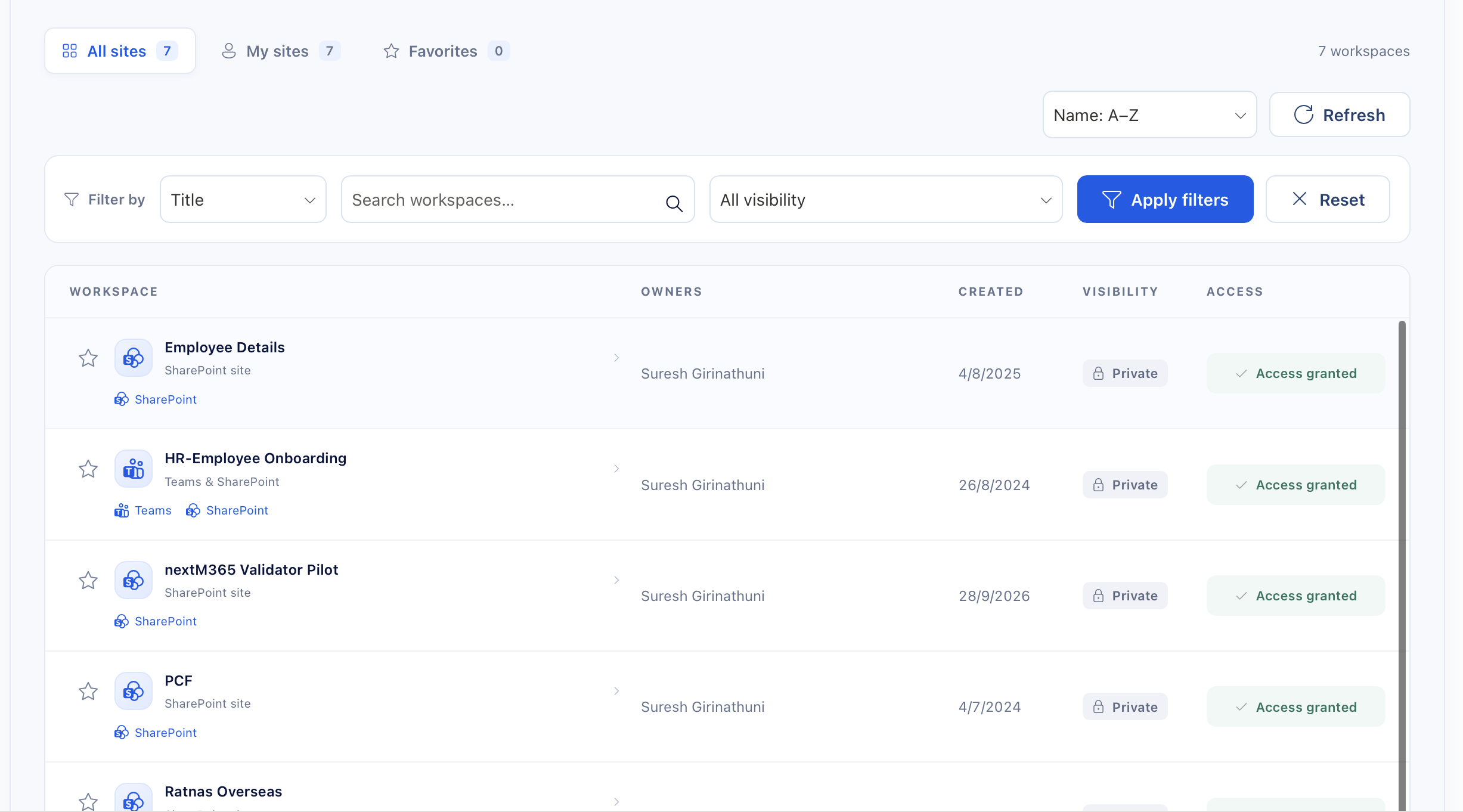Open the SharePoint link under nextM365 Validator Pilot

(x=156, y=621)
